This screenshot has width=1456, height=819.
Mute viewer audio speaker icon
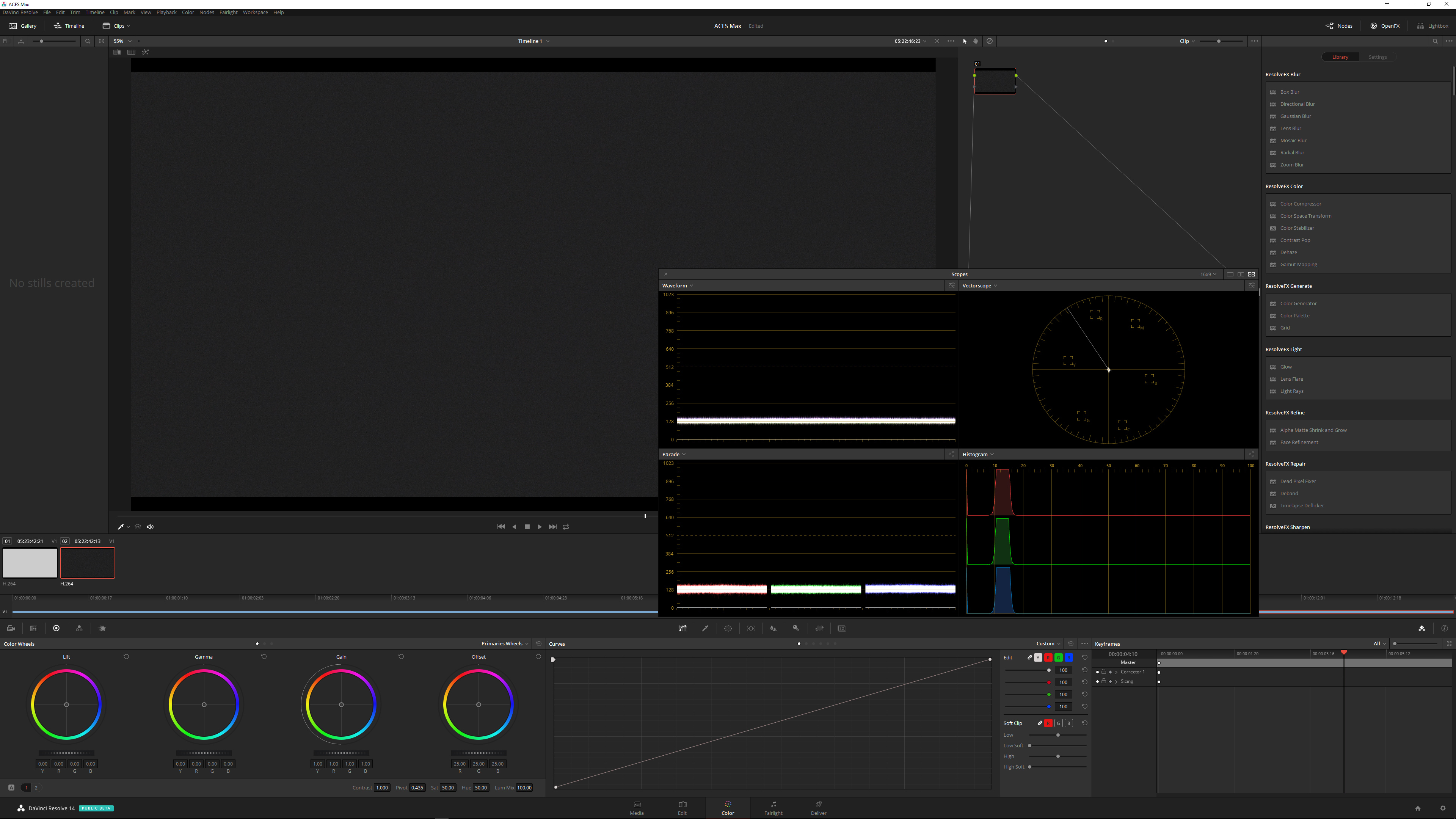click(151, 527)
